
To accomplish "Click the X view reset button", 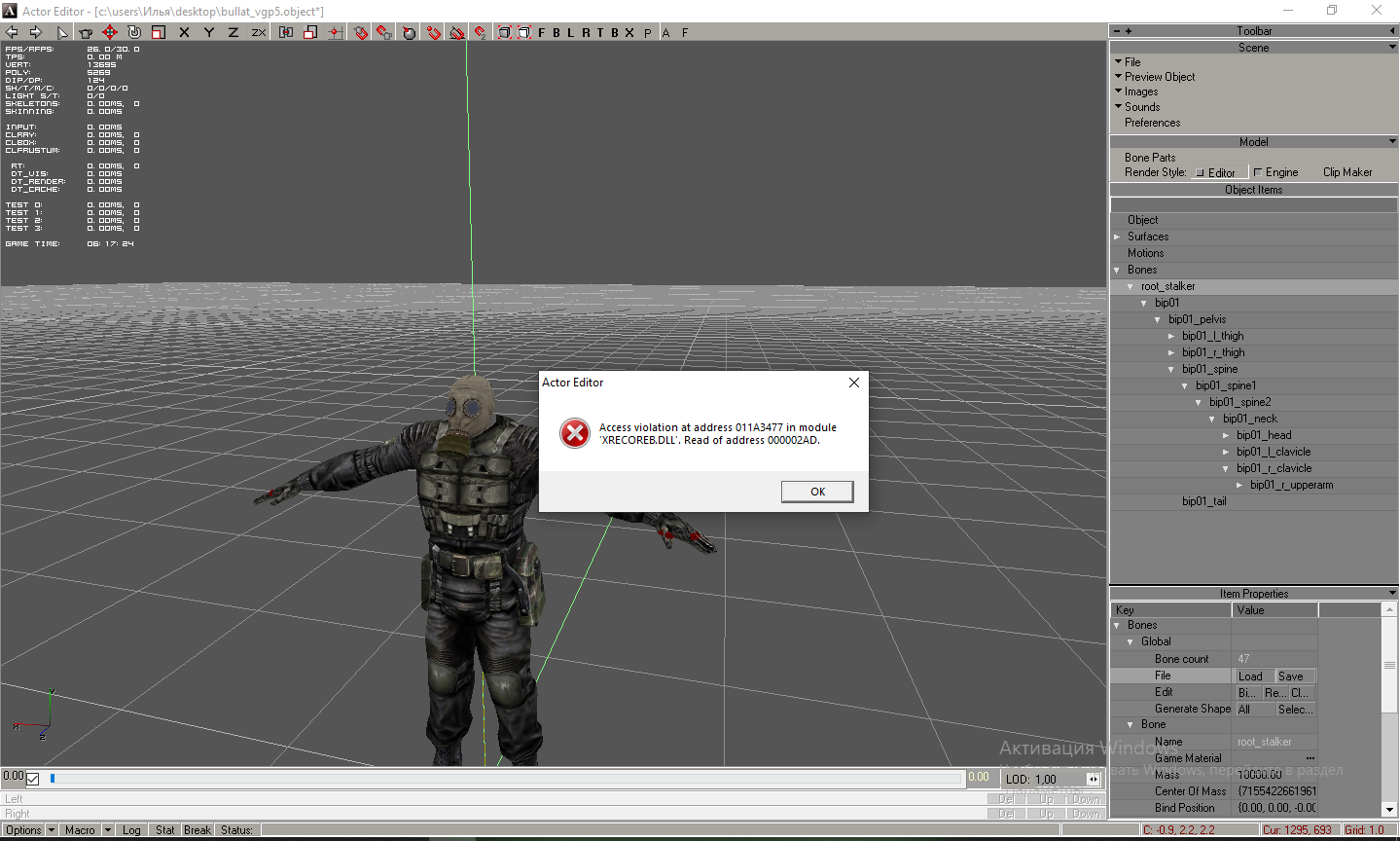I will pyautogui.click(x=629, y=32).
